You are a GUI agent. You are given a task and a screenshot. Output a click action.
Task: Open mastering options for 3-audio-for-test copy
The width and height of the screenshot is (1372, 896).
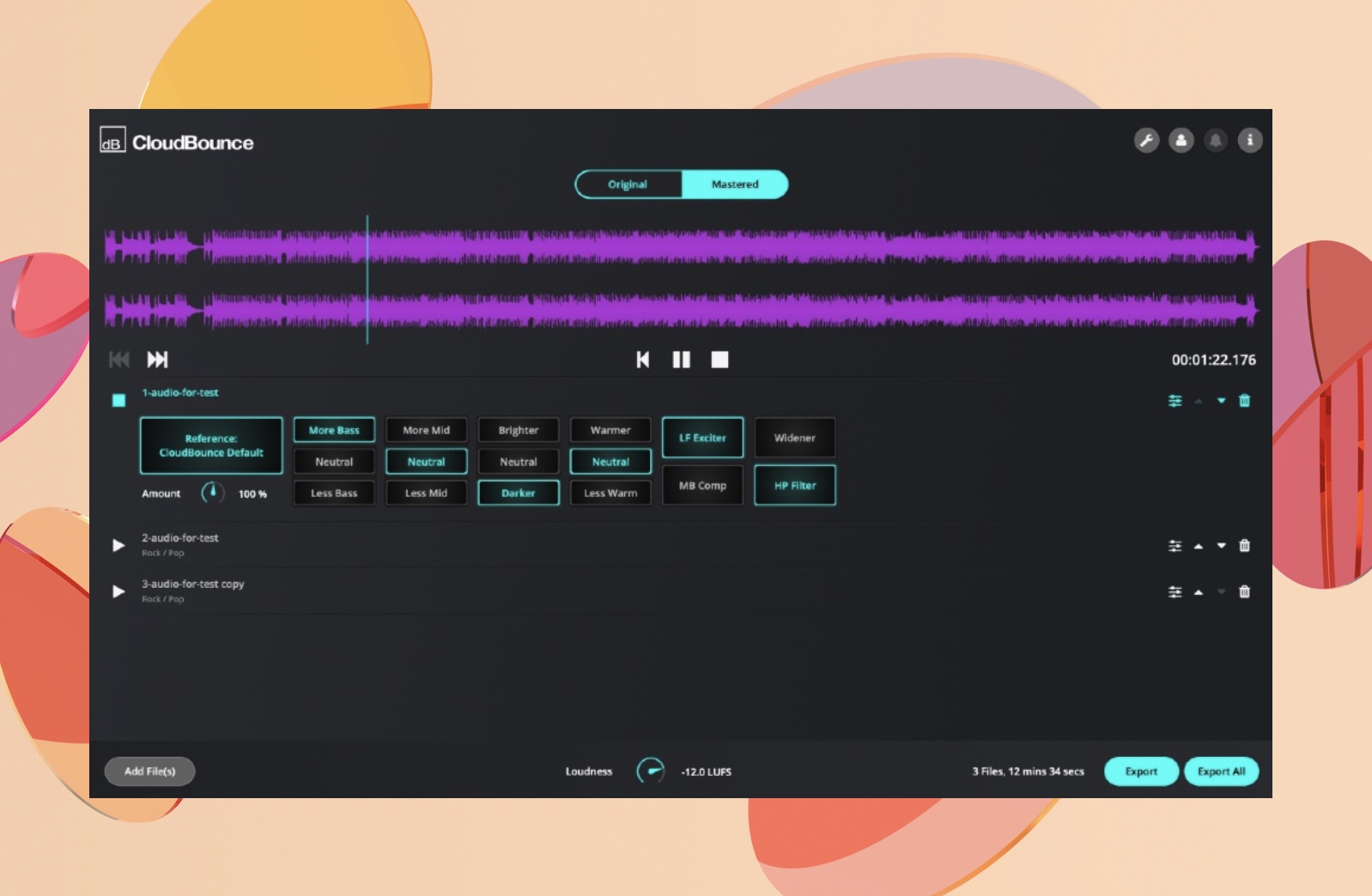point(1175,592)
